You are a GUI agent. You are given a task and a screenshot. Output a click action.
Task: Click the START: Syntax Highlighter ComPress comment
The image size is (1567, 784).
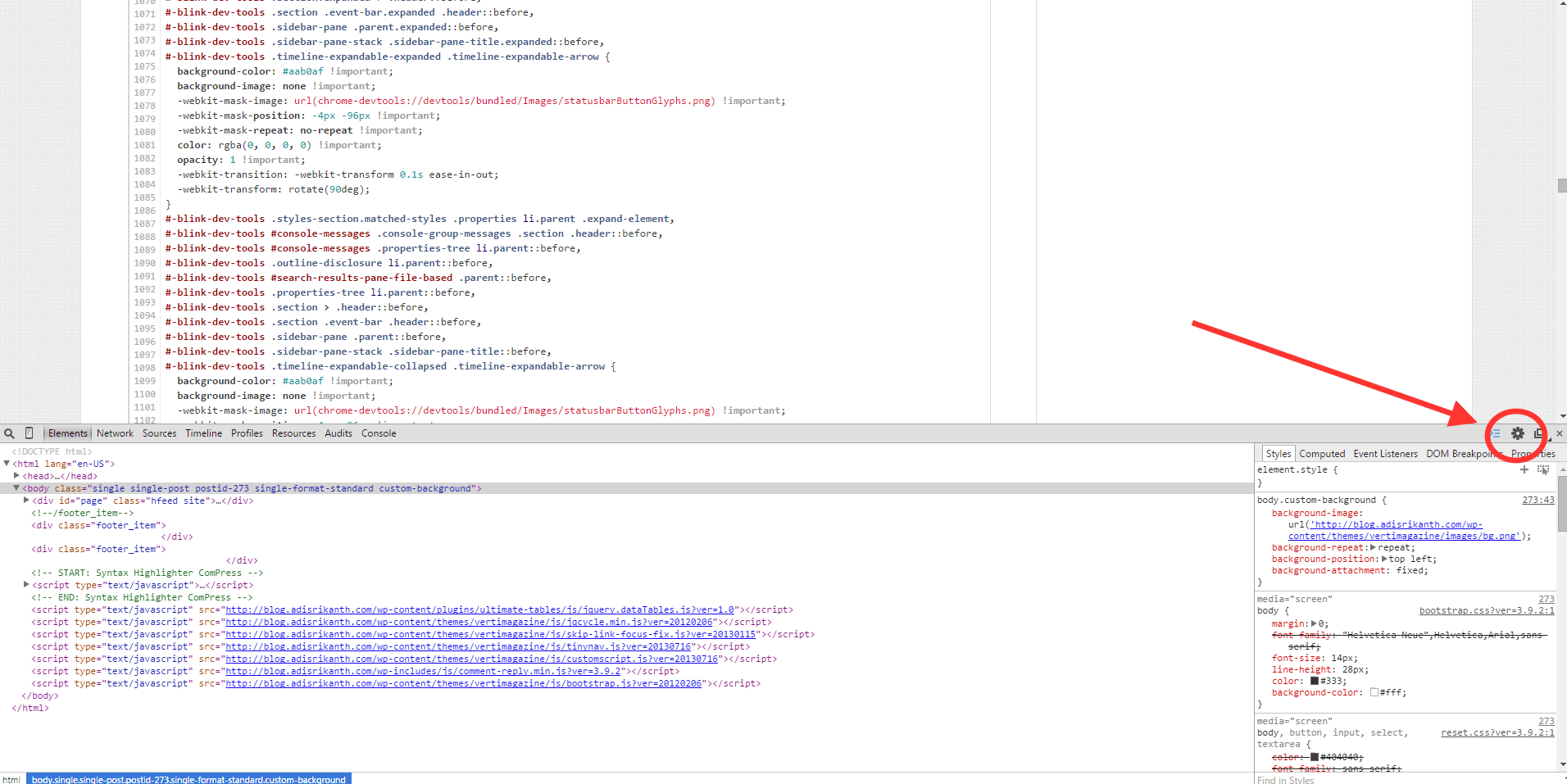[148, 573]
